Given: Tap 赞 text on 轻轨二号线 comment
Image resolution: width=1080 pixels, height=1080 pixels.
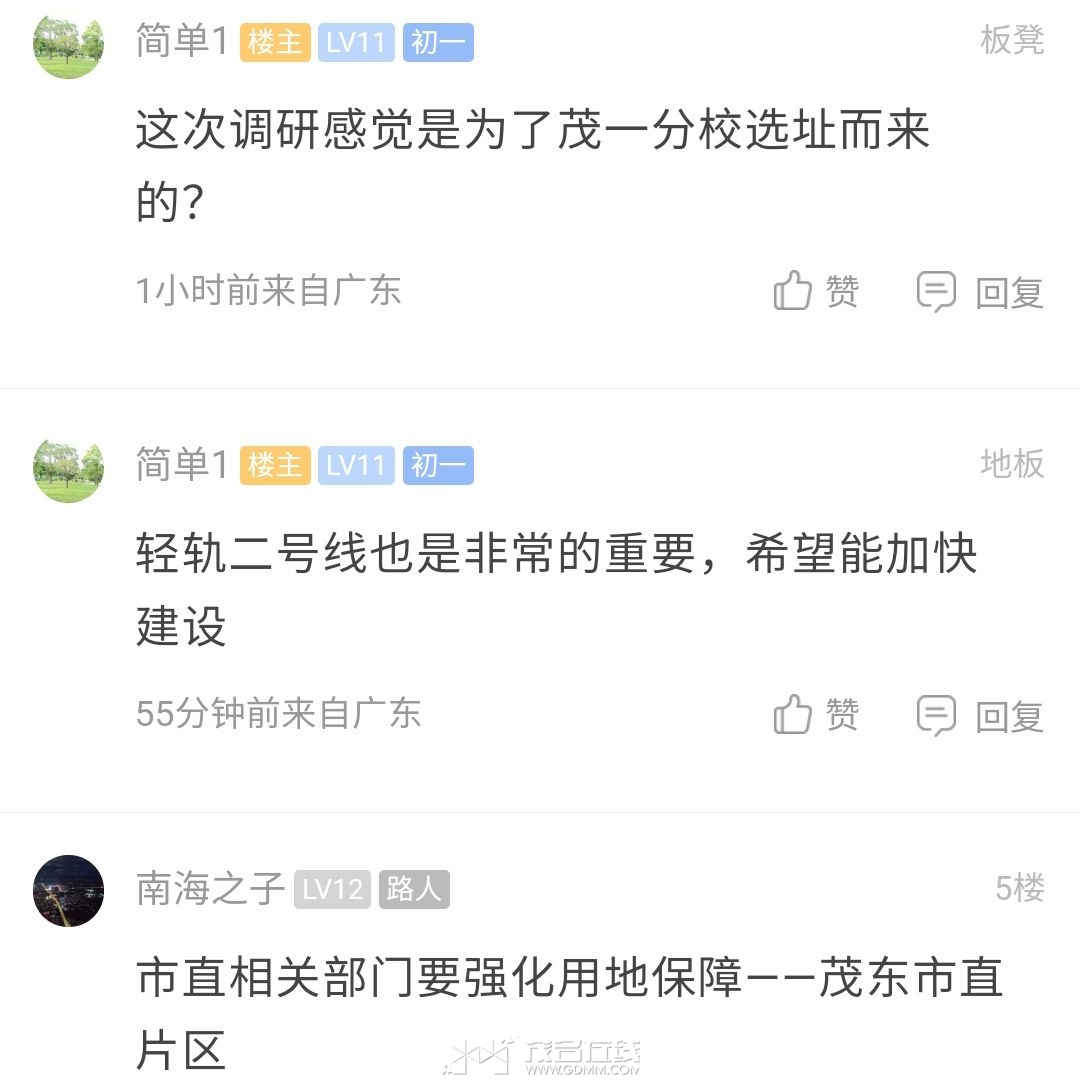Looking at the screenshot, I should 842,714.
